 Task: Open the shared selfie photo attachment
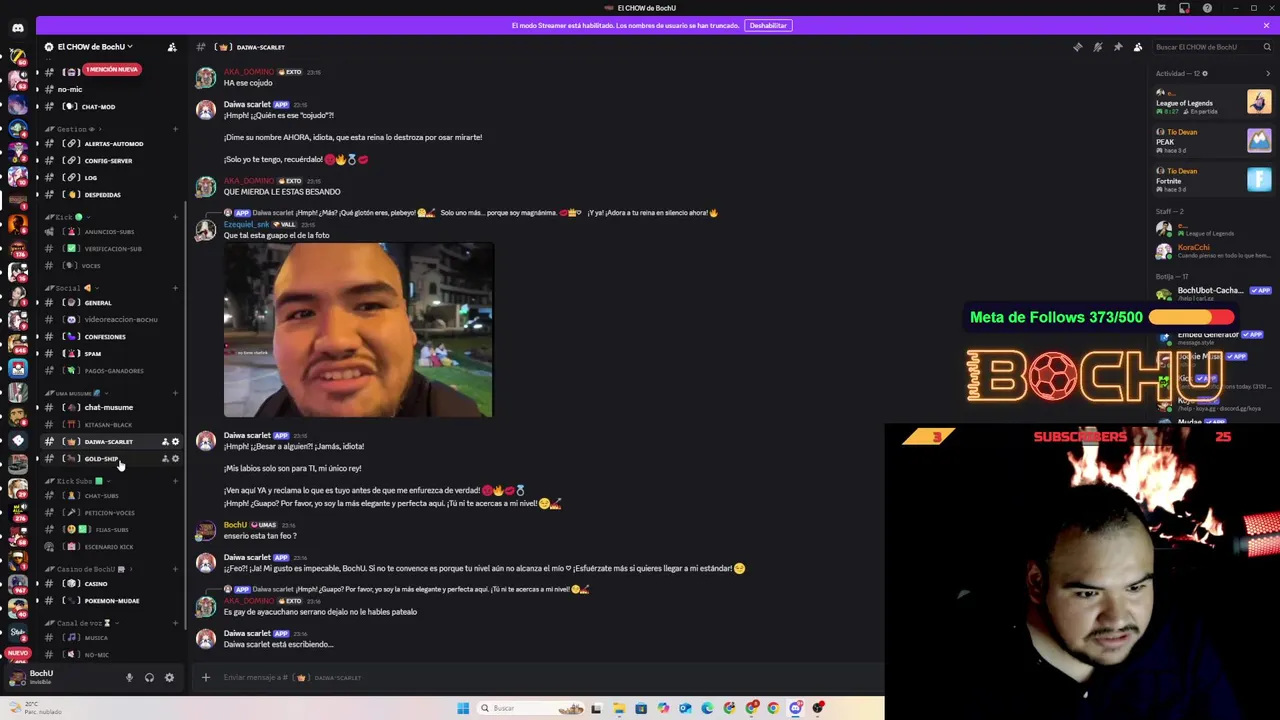tap(358, 329)
